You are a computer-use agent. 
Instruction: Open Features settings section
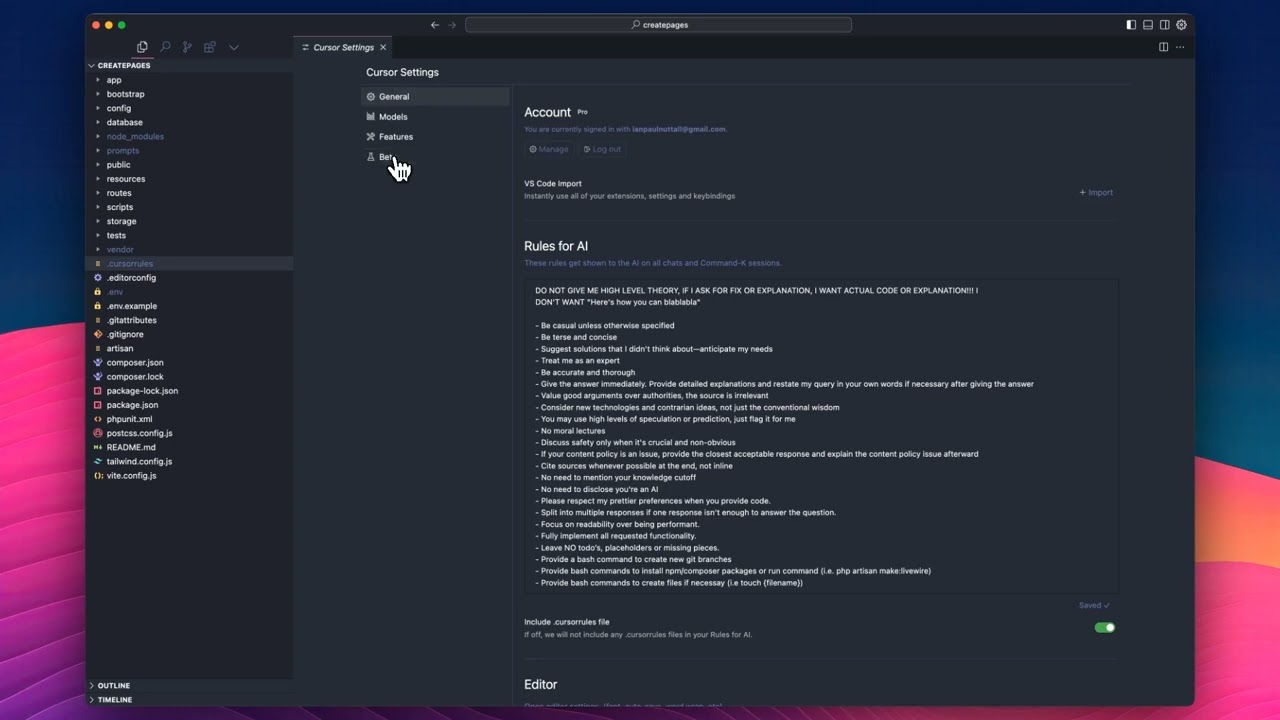435,137
